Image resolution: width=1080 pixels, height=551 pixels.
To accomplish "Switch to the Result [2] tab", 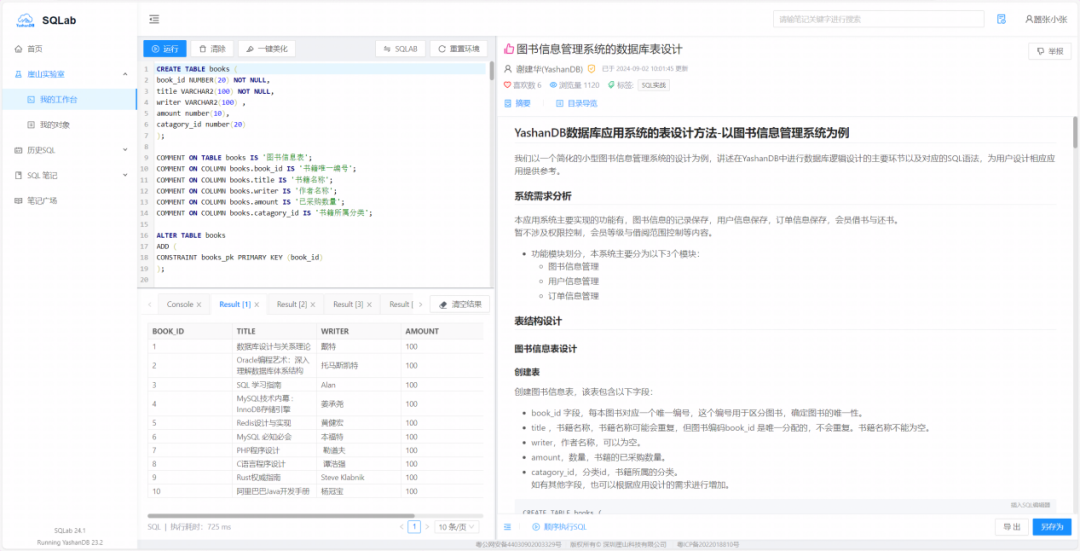I will (x=291, y=304).
